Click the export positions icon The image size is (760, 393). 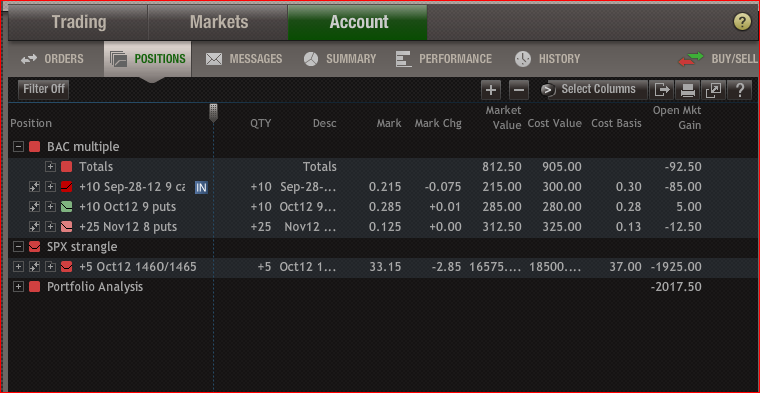click(662, 90)
